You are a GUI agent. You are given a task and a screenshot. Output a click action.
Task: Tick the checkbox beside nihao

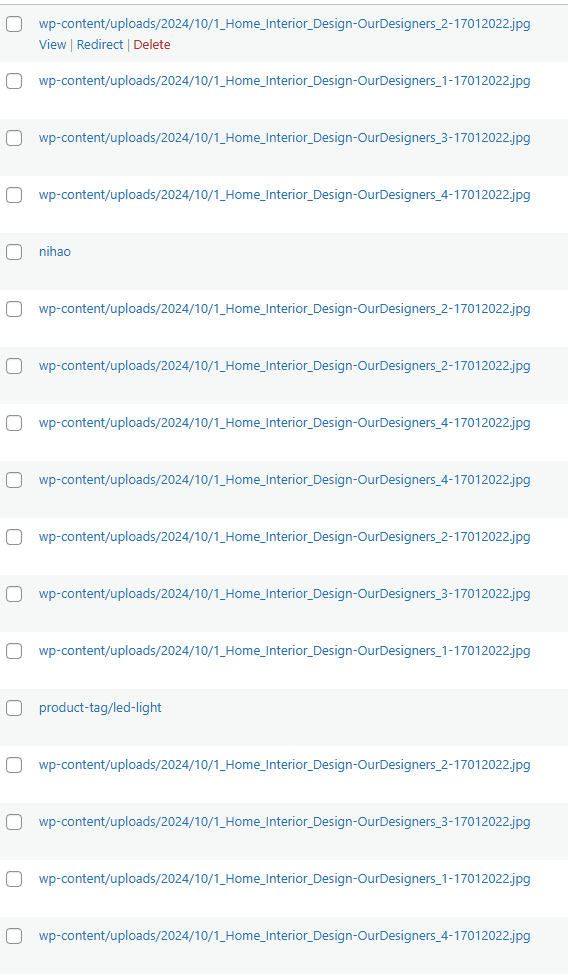pos(14,252)
